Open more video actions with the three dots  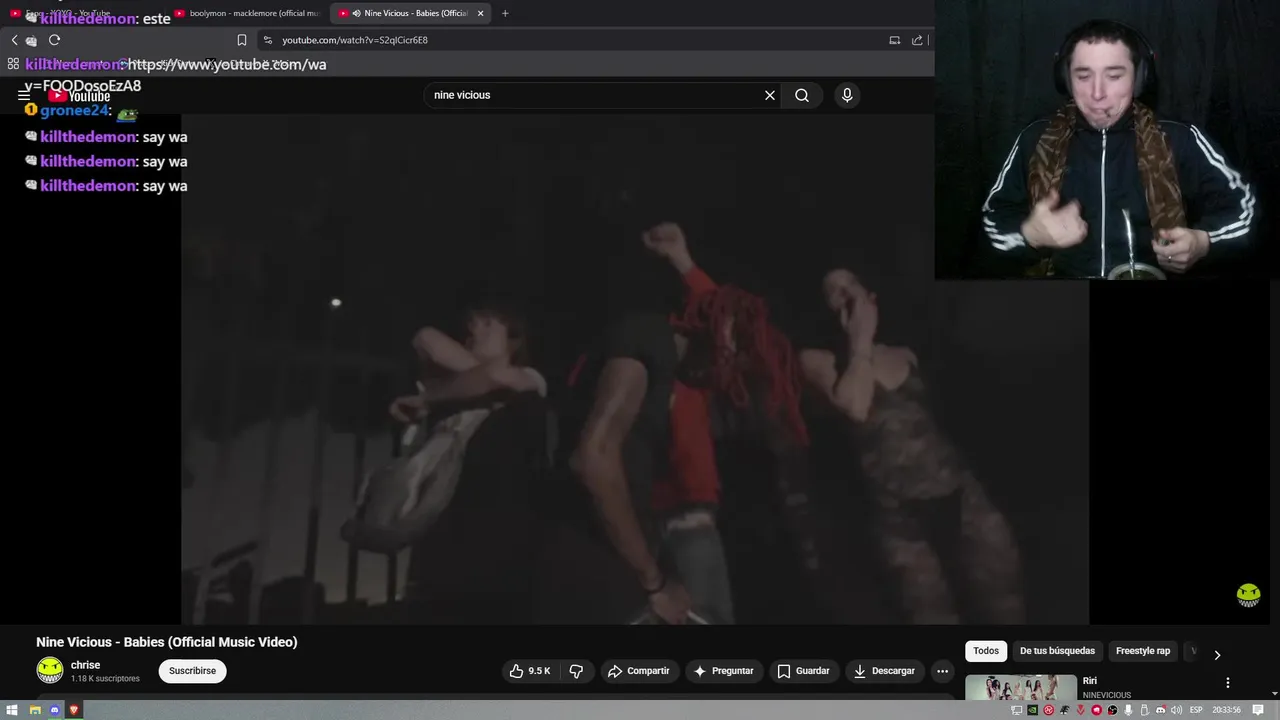942,671
